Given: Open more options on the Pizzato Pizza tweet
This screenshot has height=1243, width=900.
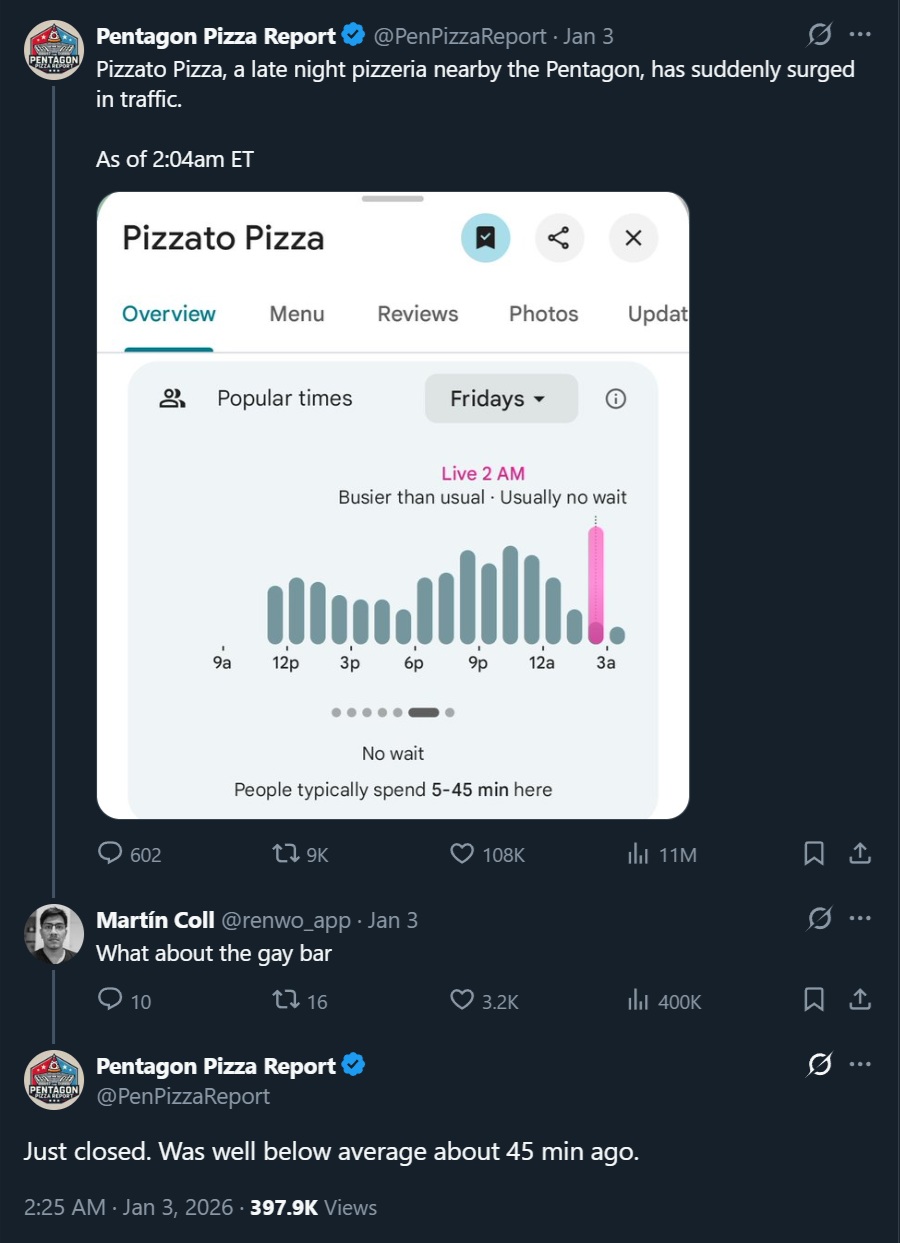Looking at the screenshot, I should click(x=859, y=35).
